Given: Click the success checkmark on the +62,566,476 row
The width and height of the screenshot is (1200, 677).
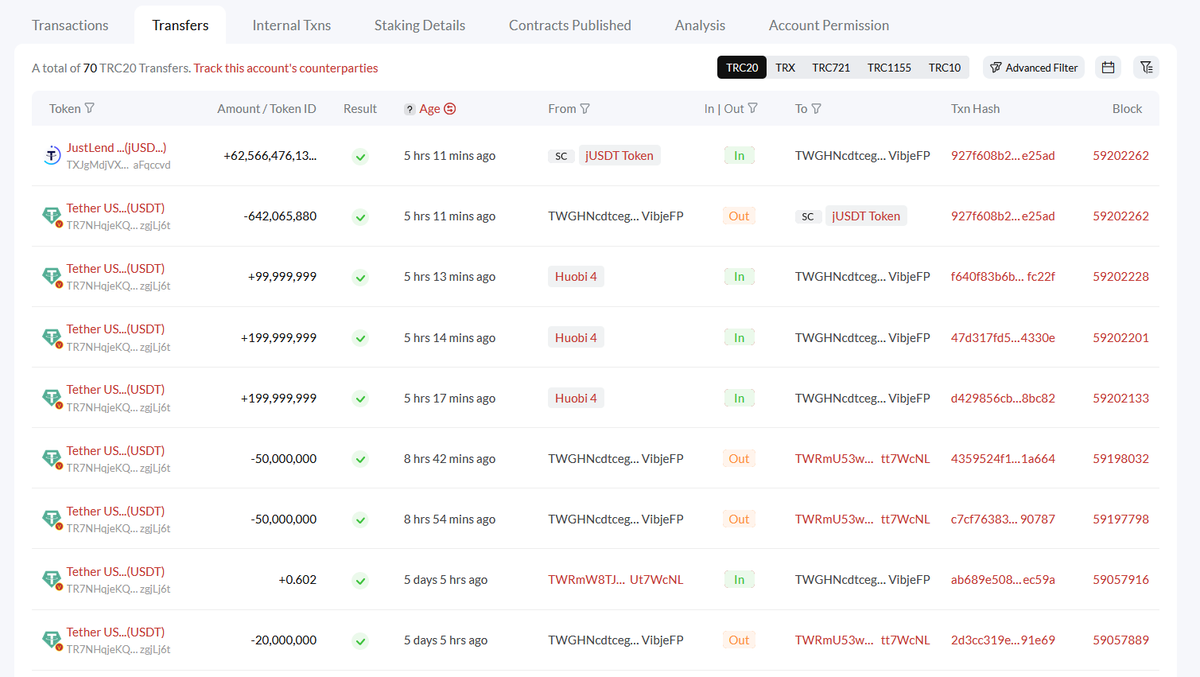Looking at the screenshot, I should [360, 156].
